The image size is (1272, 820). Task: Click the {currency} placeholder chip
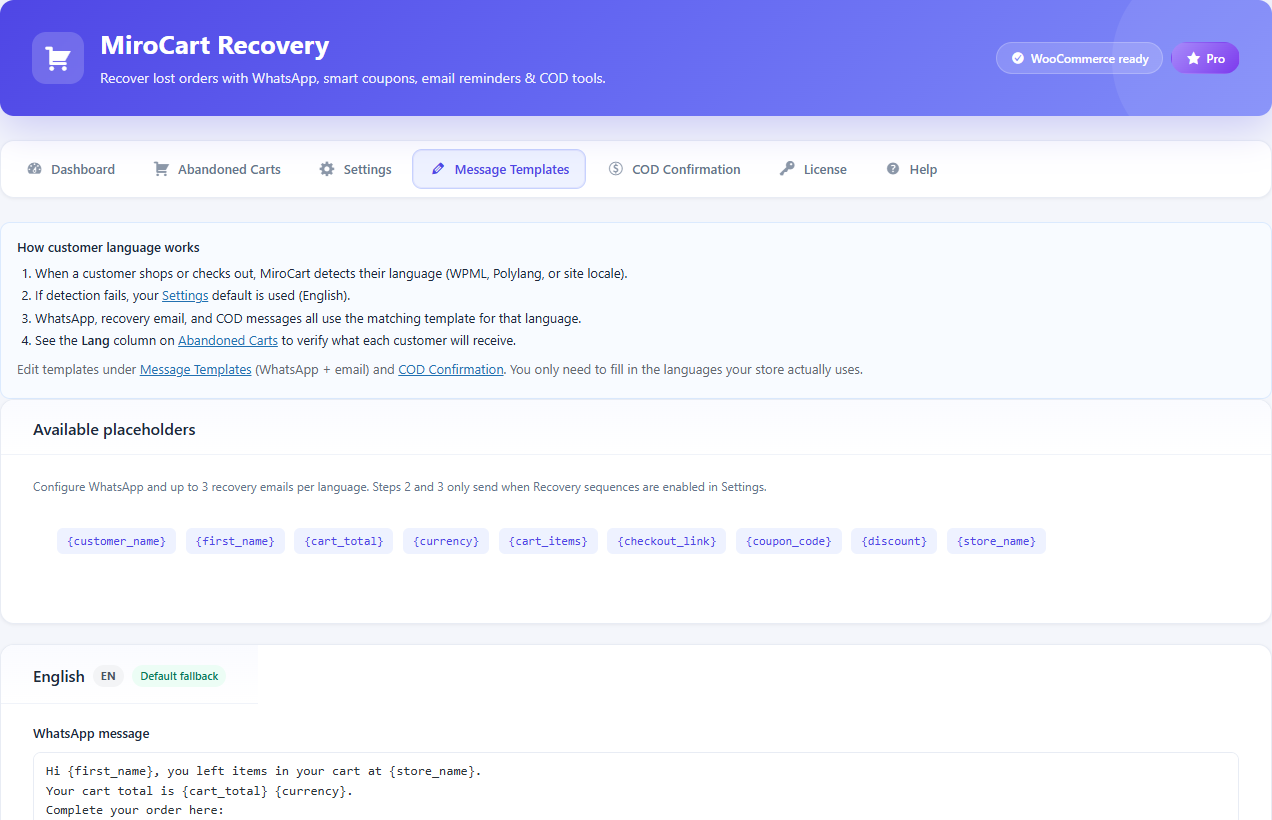click(446, 541)
